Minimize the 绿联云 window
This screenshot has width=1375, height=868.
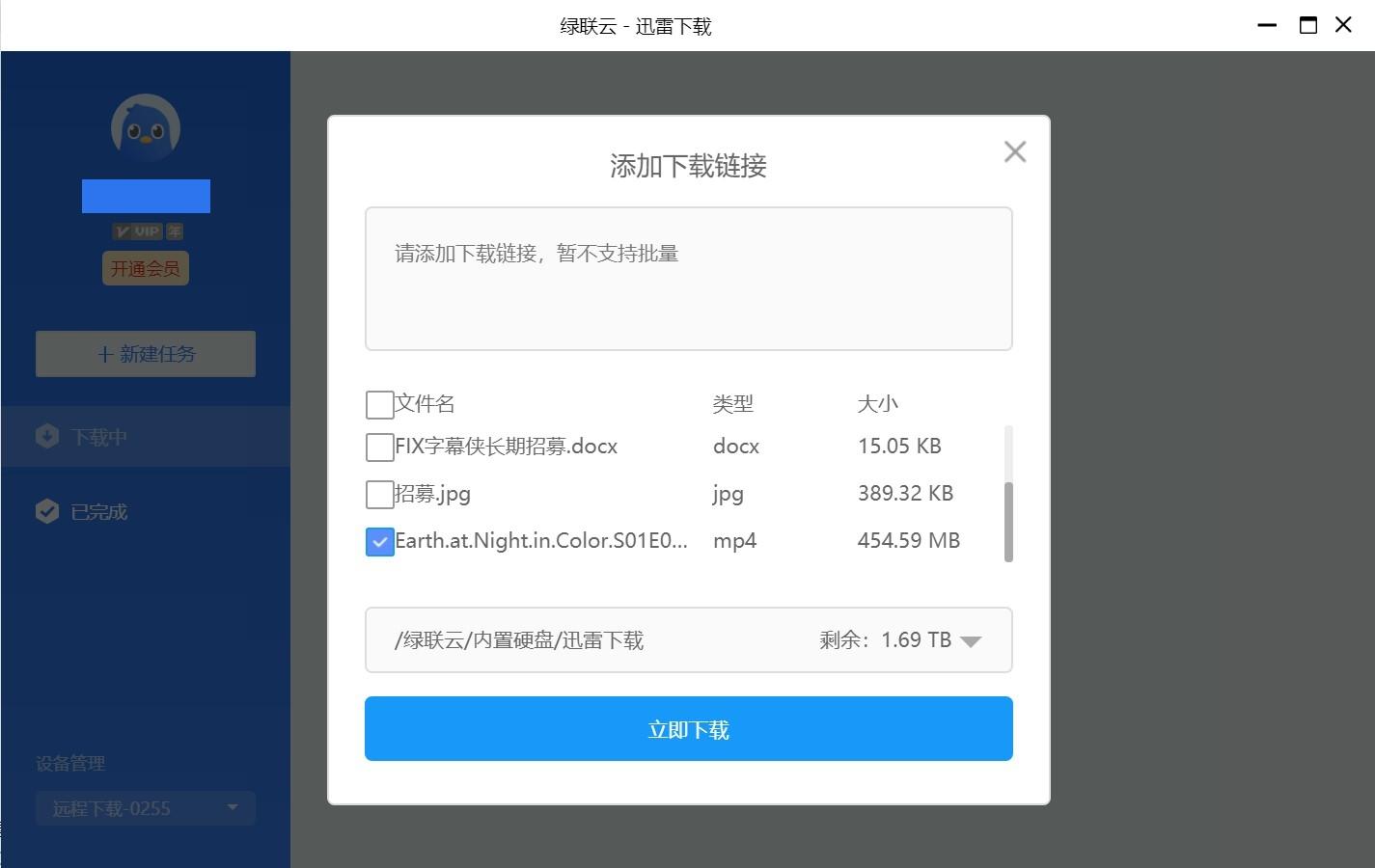(x=1267, y=25)
